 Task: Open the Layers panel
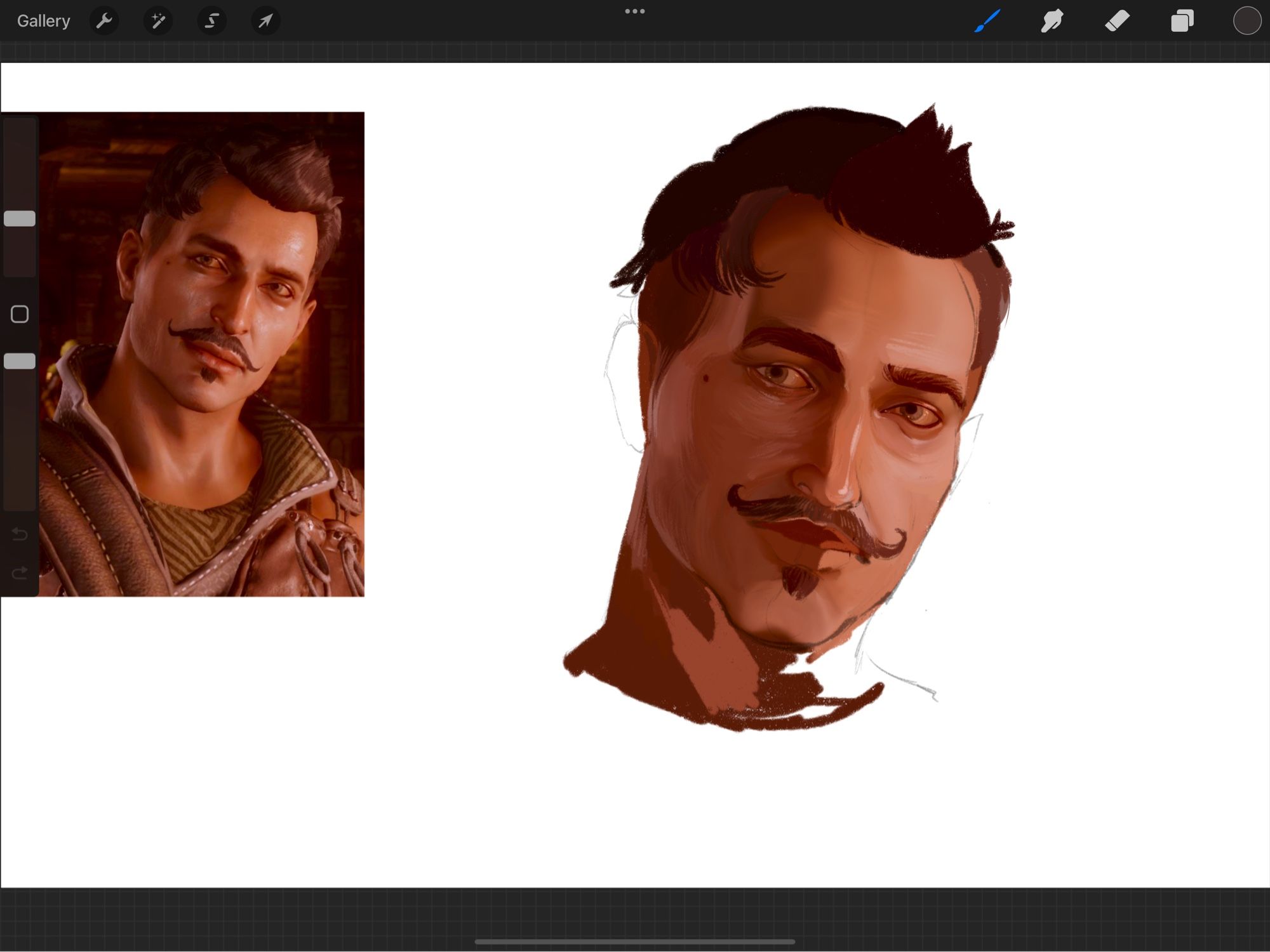pyautogui.click(x=1182, y=21)
